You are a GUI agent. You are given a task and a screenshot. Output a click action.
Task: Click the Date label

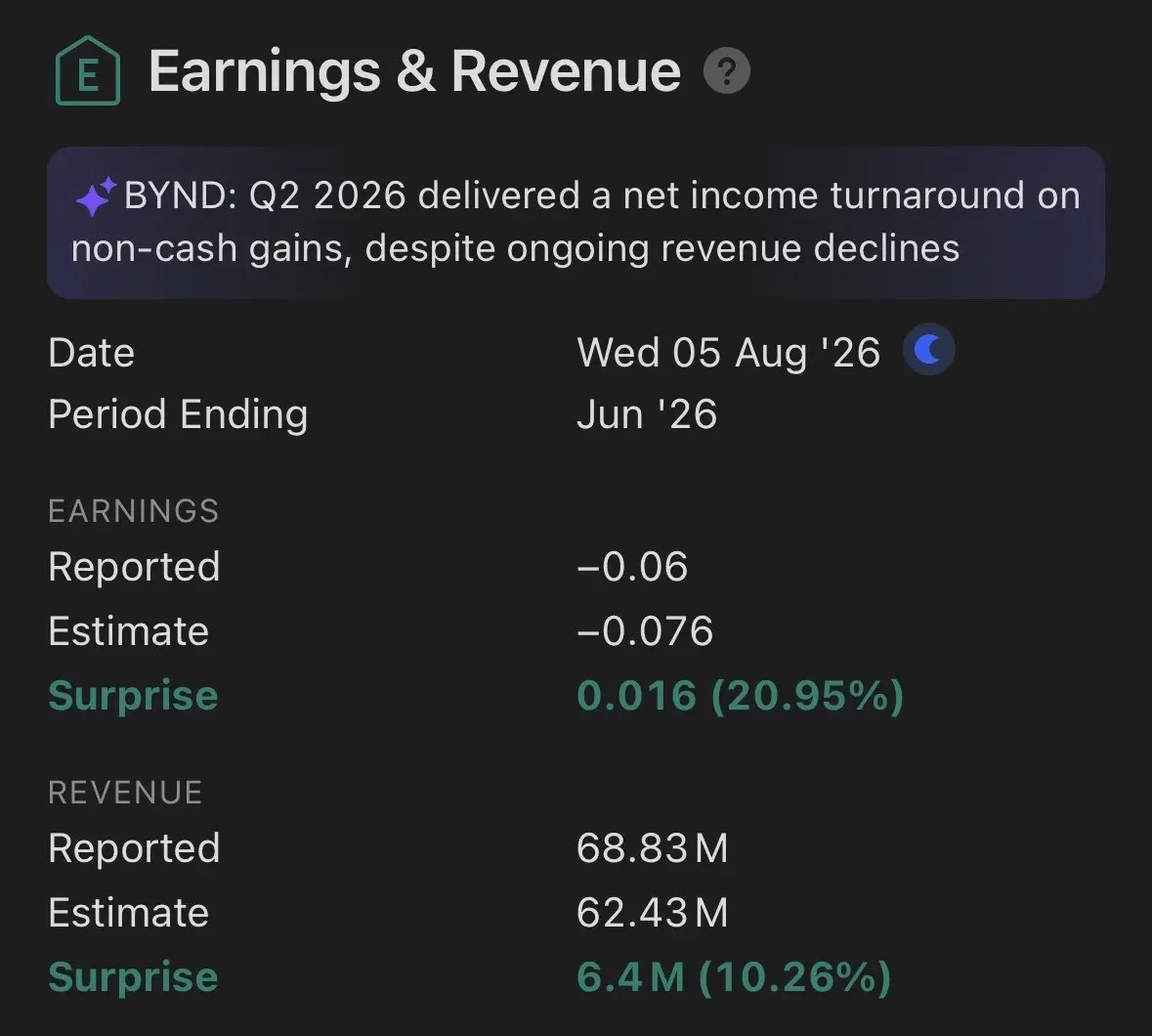(x=92, y=353)
